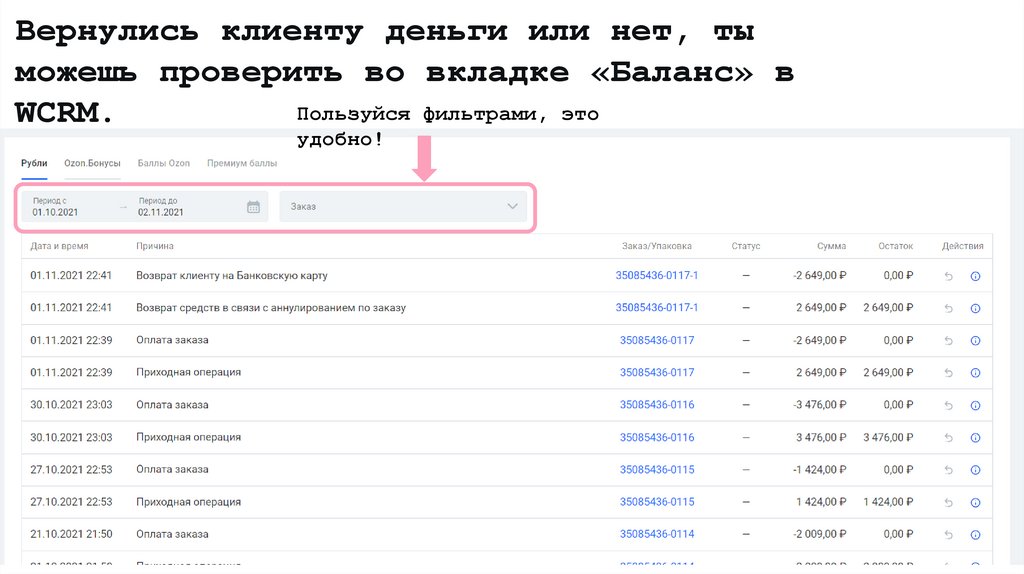Click the 'Статус' column header
Image resolution: width=1024 pixels, height=574 pixels.
pyautogui.click(x=746, y=246)
